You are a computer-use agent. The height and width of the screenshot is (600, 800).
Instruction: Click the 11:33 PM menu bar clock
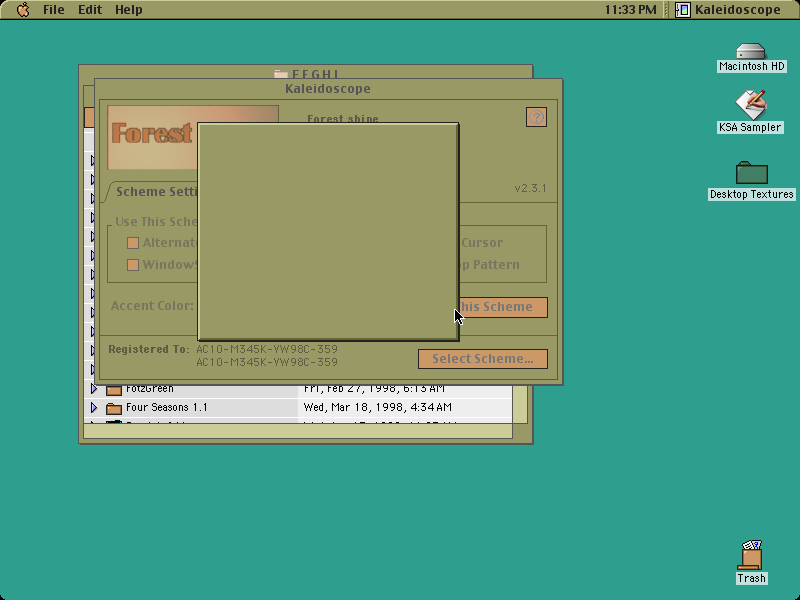point(631,10)
